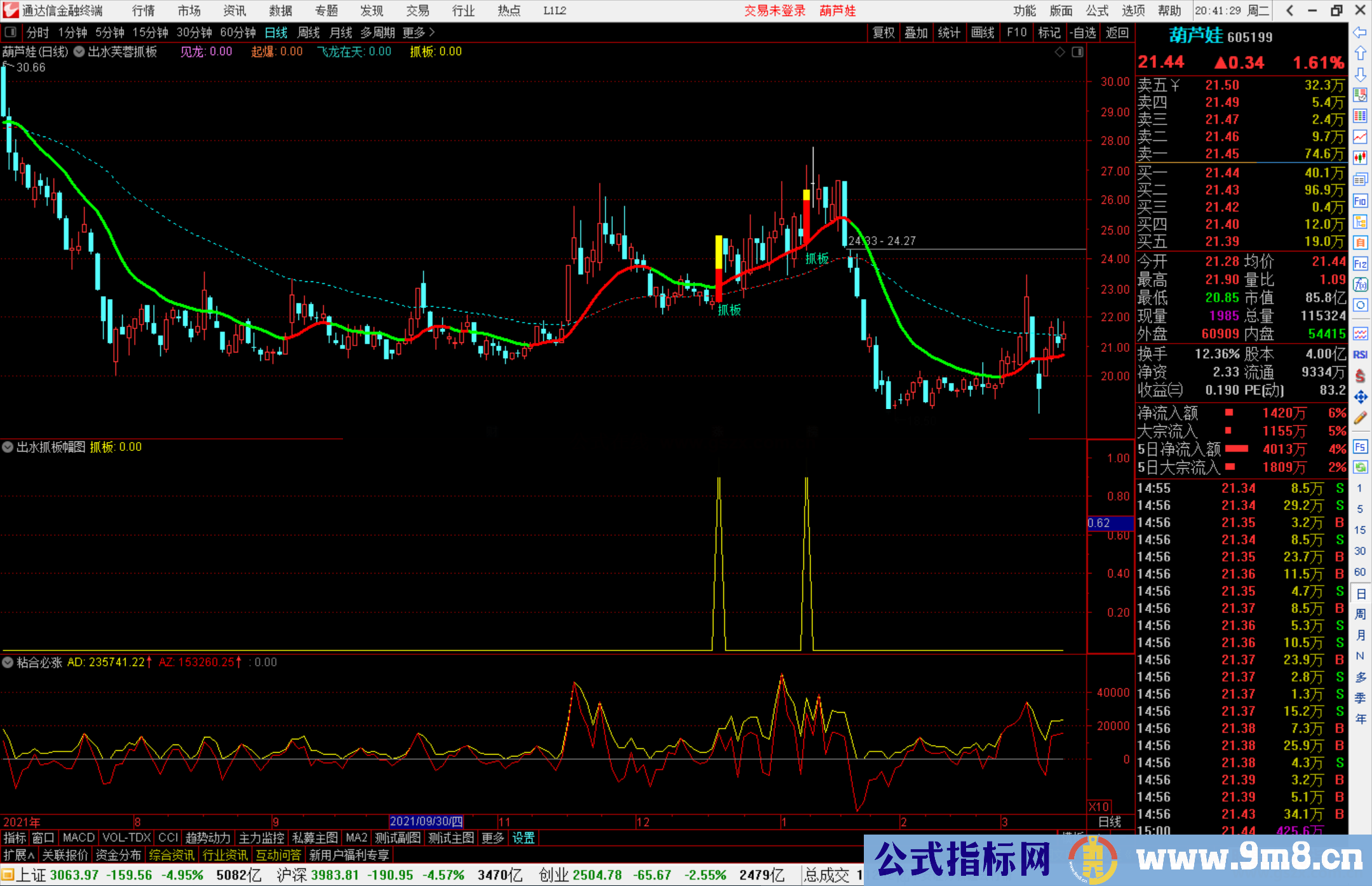
Task: Select the blue four-way move arrows icon
Action: [1360, 397]
